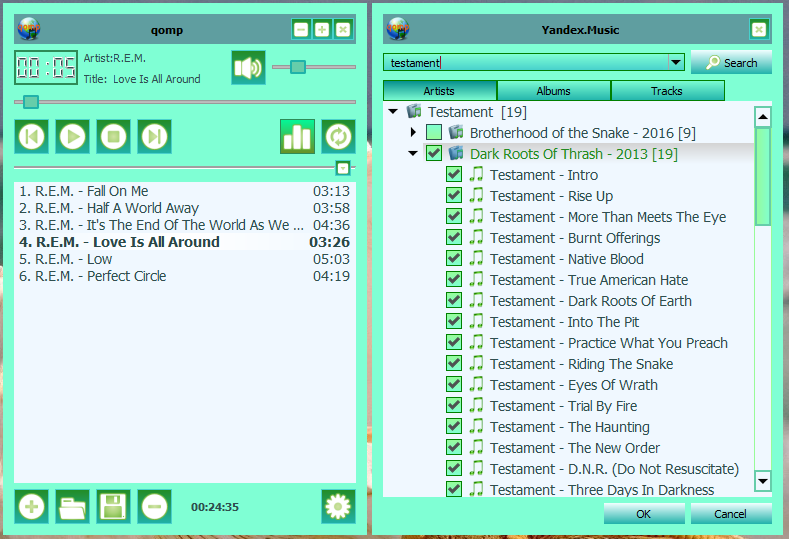Click music note icon beside Native Blood
The image size is (789, 539).
[x=476, y=258]
